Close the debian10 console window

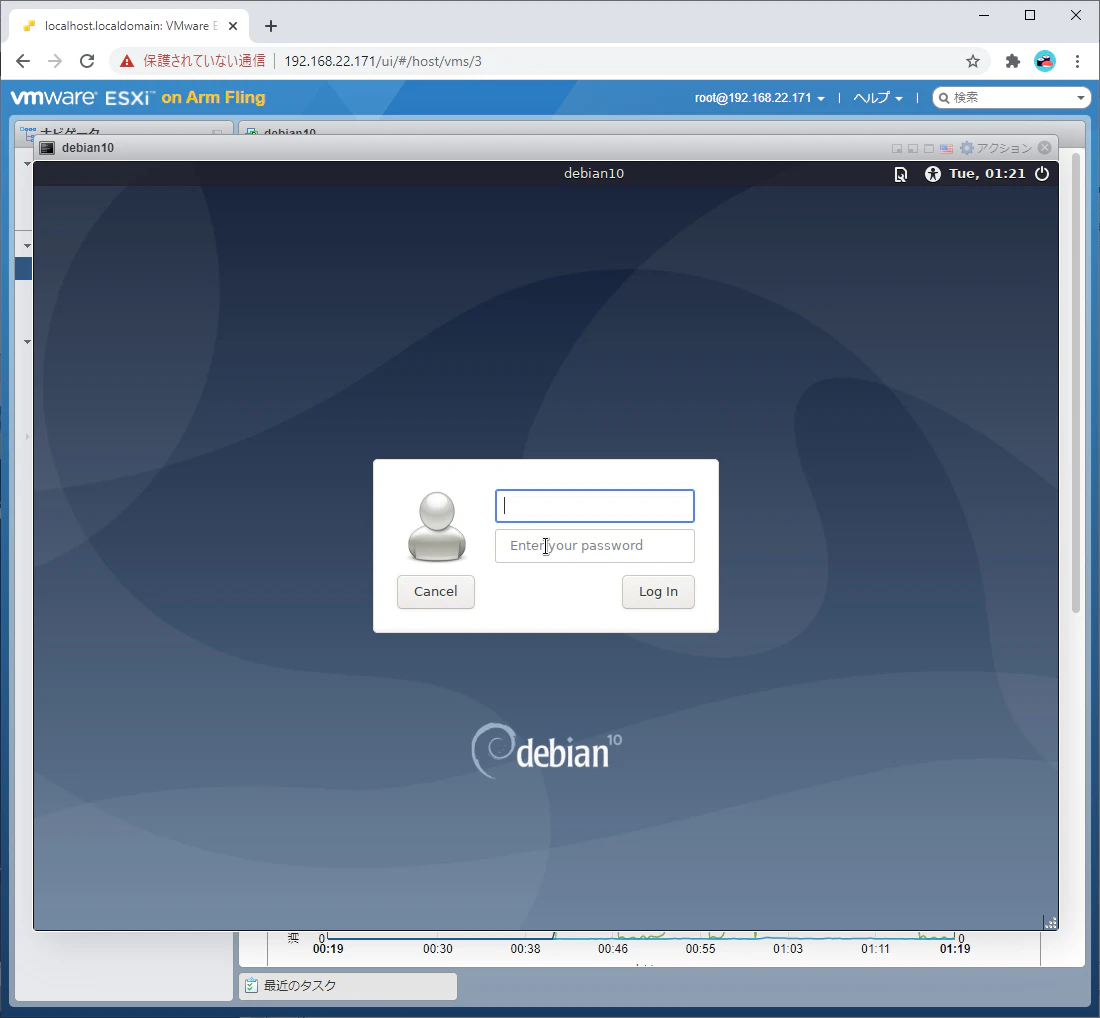point(1045,147)
